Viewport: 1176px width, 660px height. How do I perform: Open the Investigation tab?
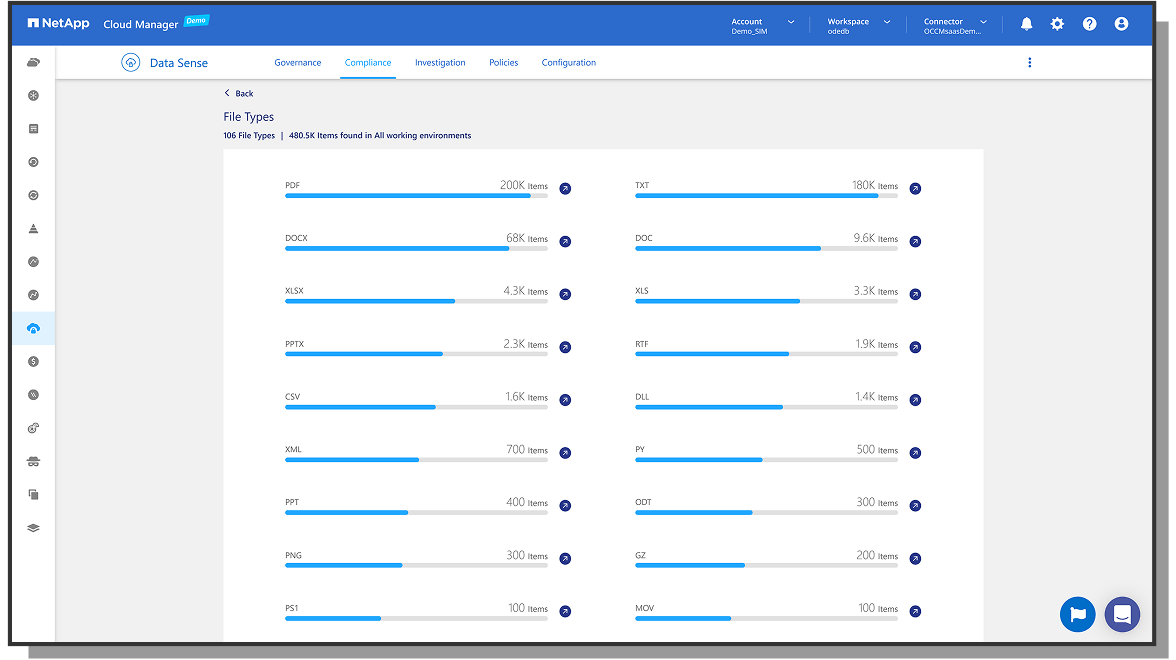click(x=440, y=62)
